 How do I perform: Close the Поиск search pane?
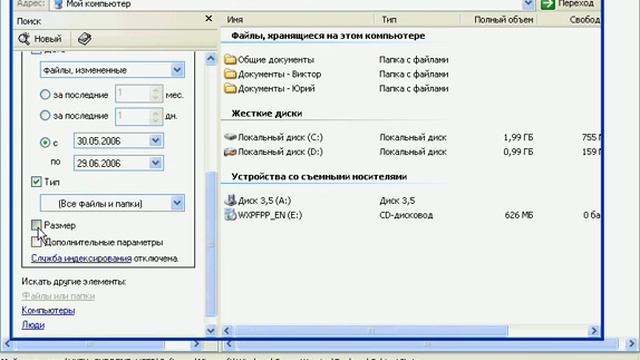pos(208,19)
